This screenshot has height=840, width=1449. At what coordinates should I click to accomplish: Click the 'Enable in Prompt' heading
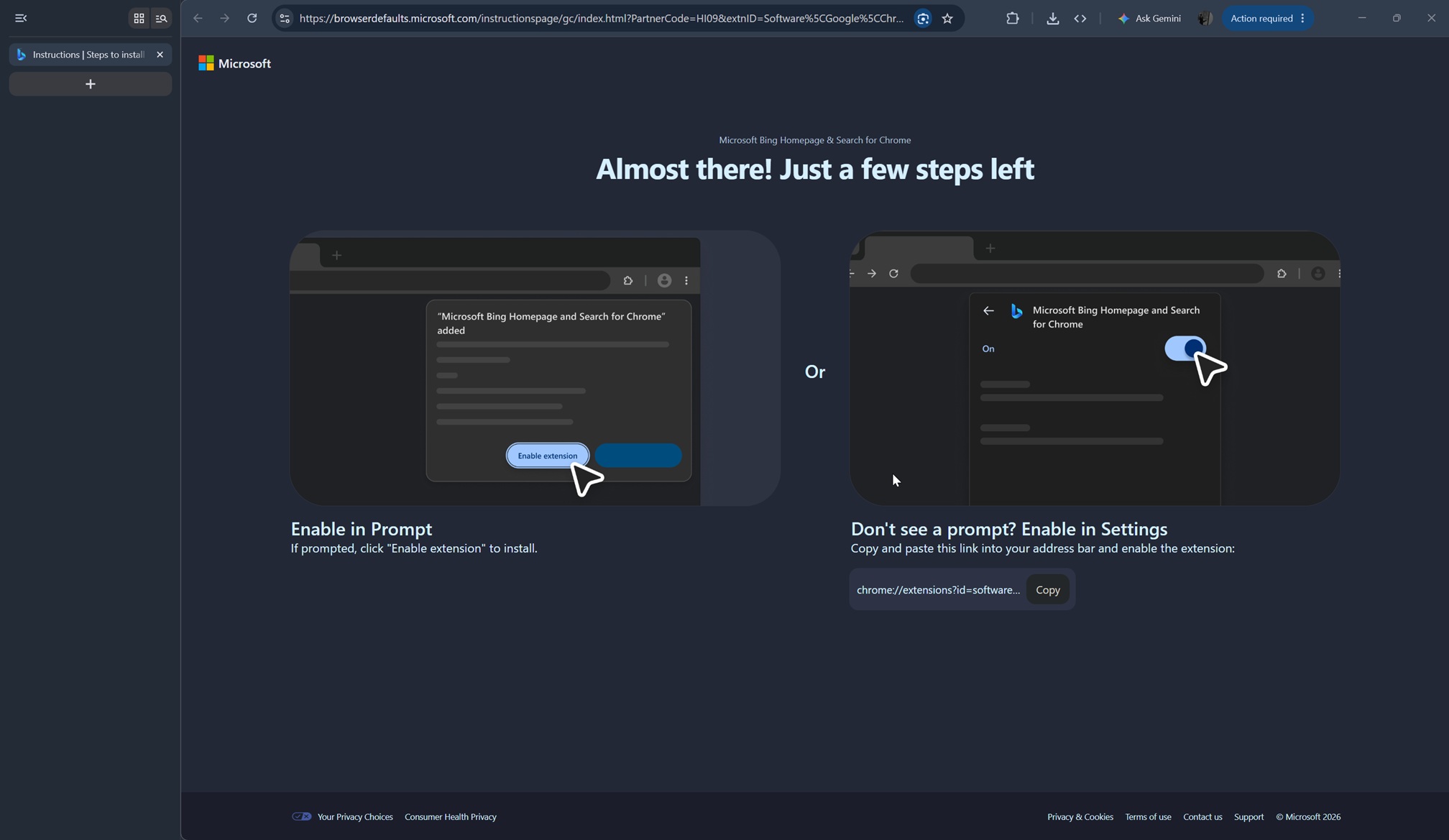(362, 529)
